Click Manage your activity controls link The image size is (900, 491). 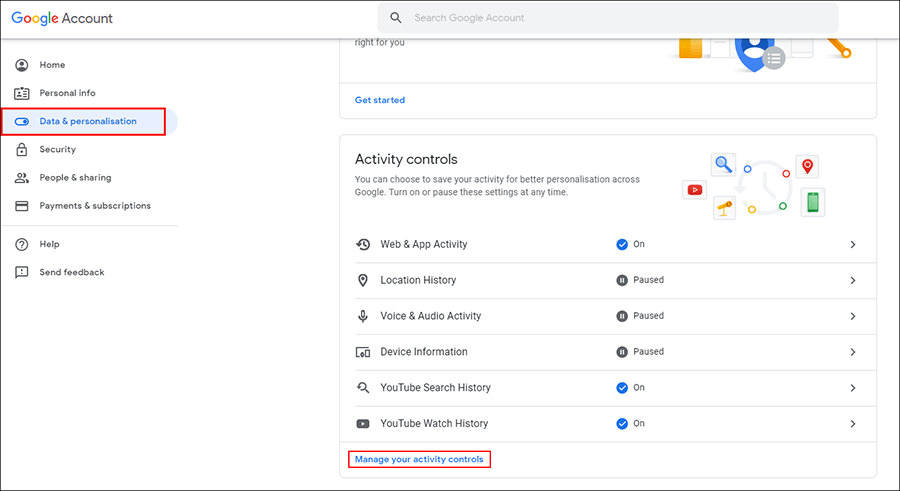coord(419,459)
